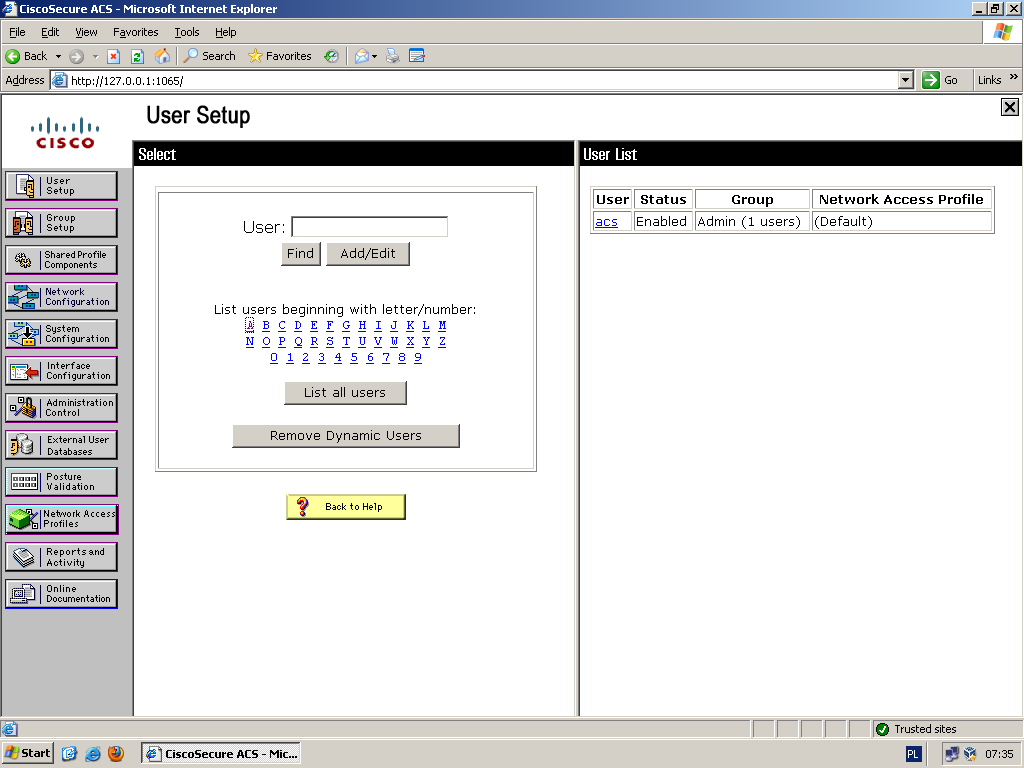Viewport: 1024px width, 768px height.
Task: Open External User Databases section
Action: [61, 445]
